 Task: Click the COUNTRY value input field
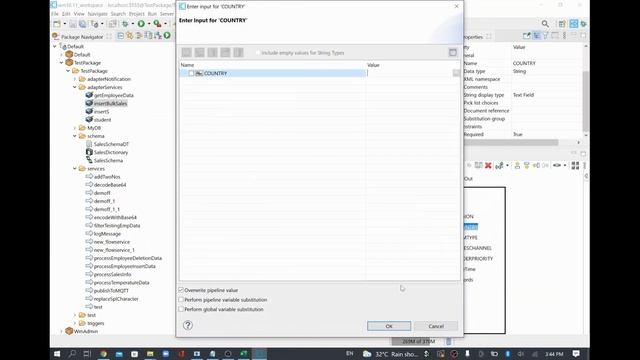pyautogui.click(x=409, y=73)
